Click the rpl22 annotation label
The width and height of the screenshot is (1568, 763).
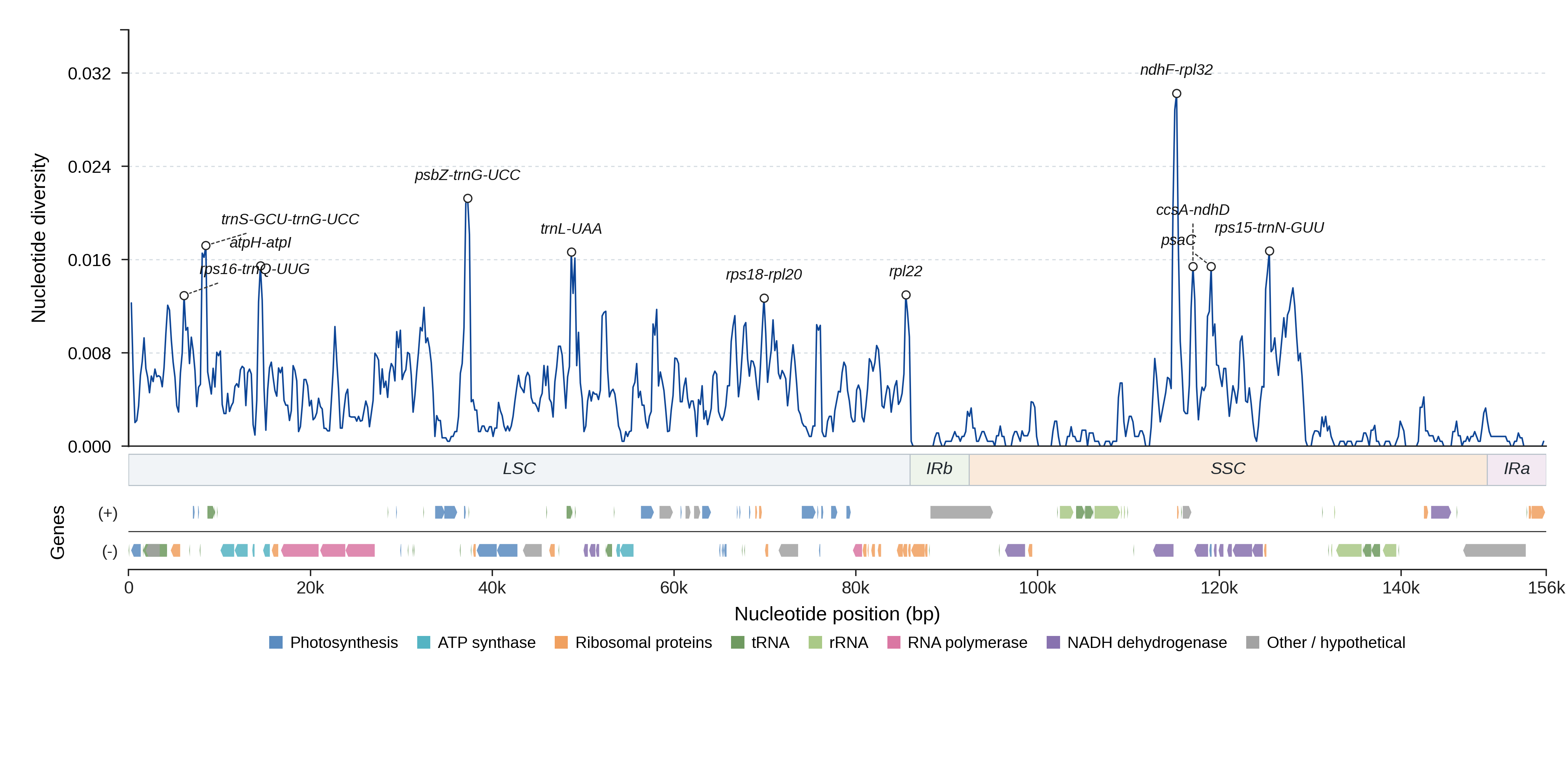(905, 272)
